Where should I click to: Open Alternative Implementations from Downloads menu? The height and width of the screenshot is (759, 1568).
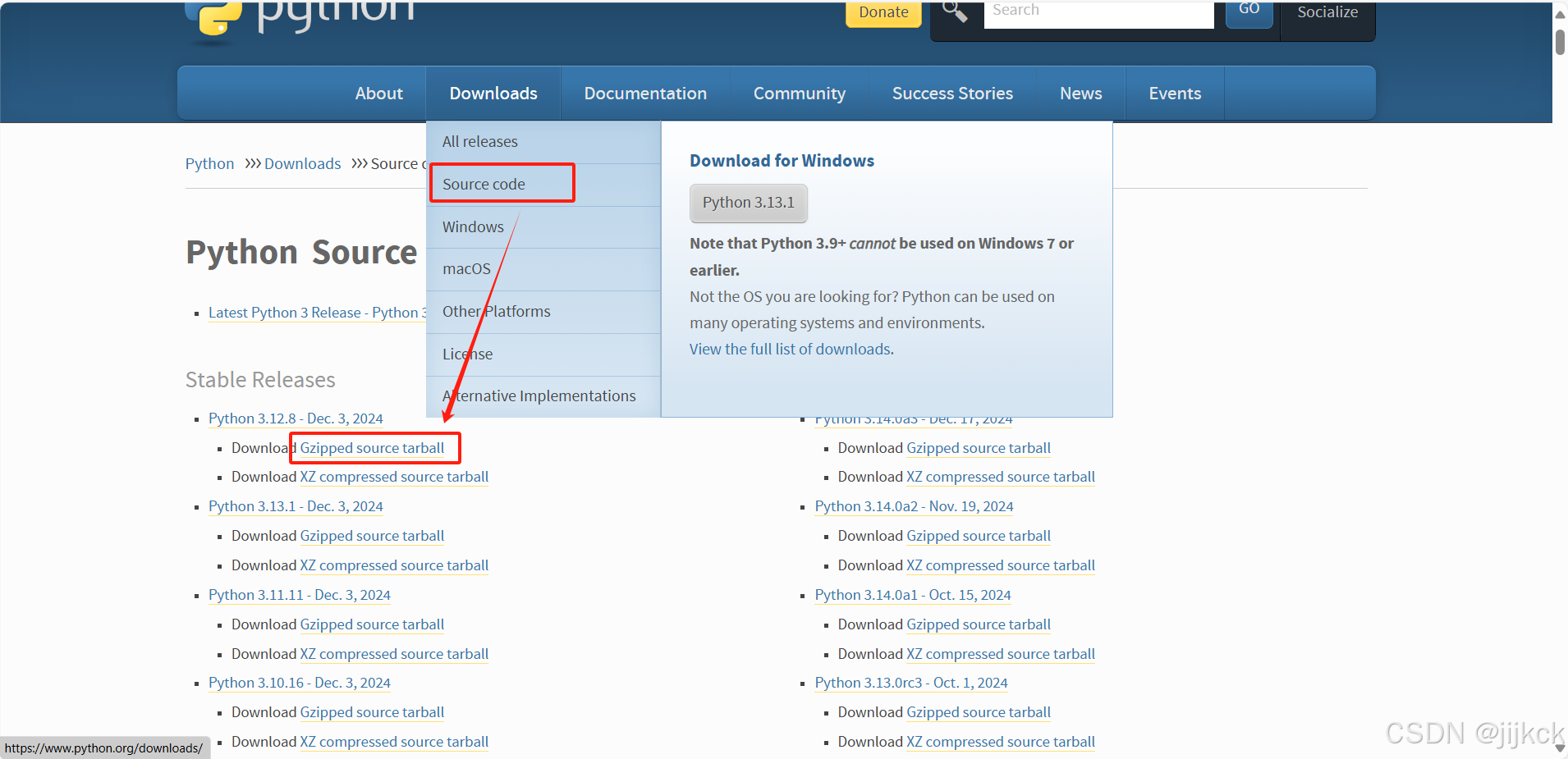(x=539, y=396)
